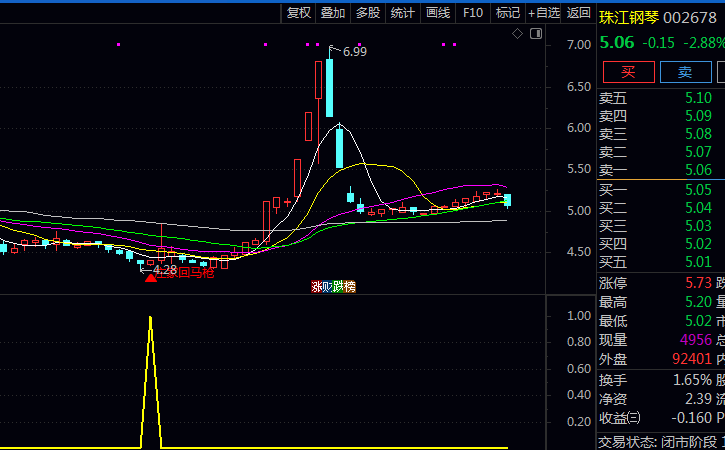Viewport: 725px width, 450px height.
Task: Add stock via +自选 button
Action: click(x=544, y=13)
